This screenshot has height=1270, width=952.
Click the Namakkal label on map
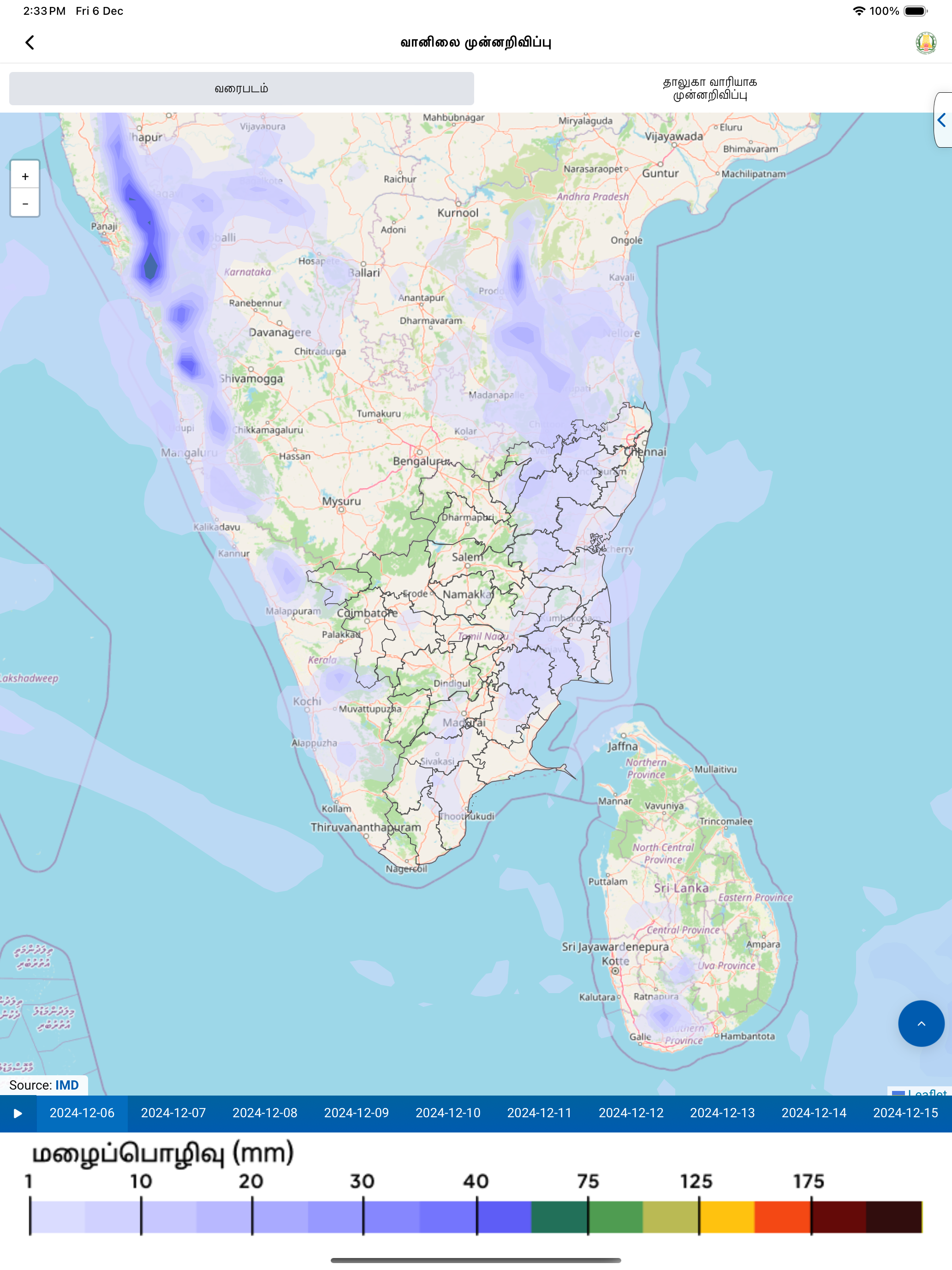click(468, 595)
